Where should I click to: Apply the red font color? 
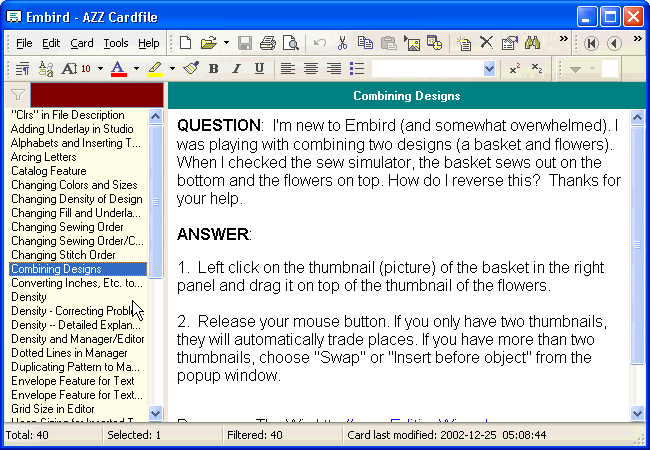pyautogui.click(x=118, y=69)
